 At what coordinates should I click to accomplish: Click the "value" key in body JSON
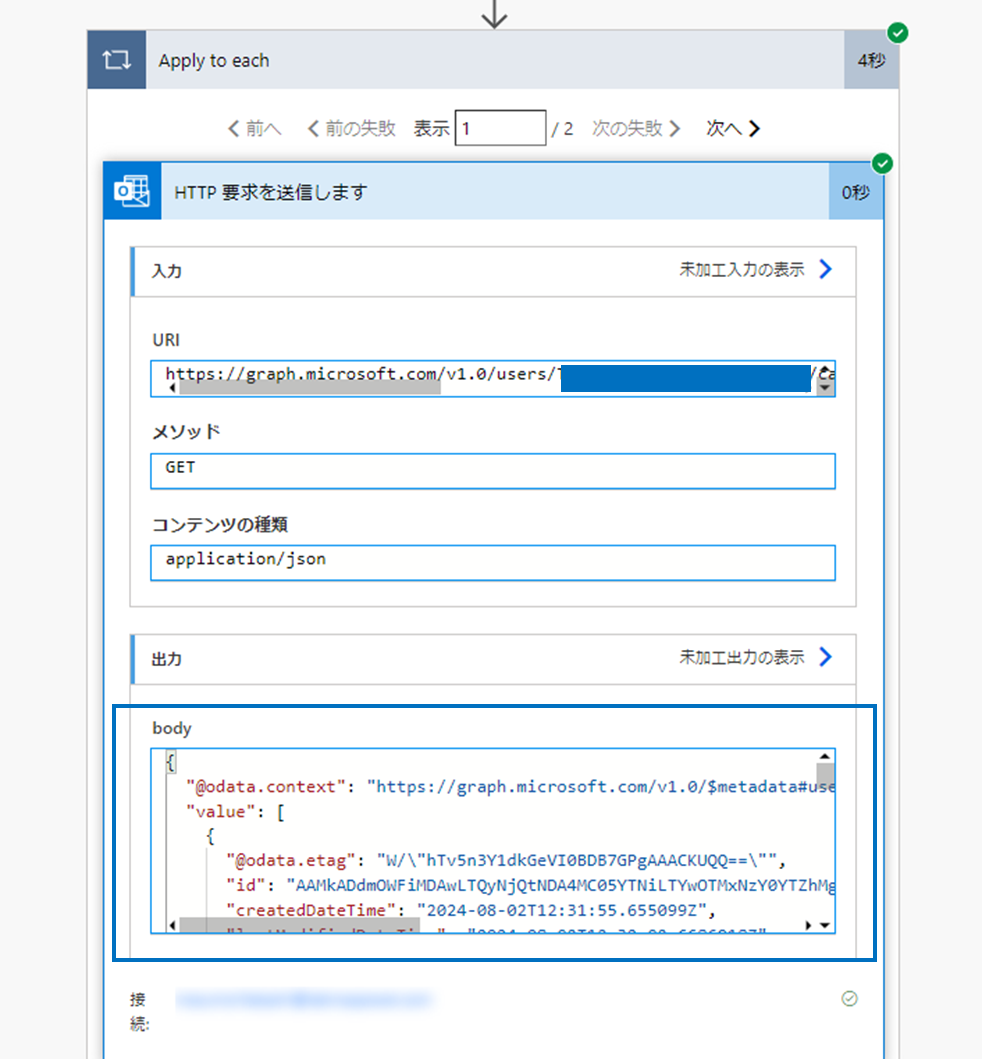coord(220,812)
